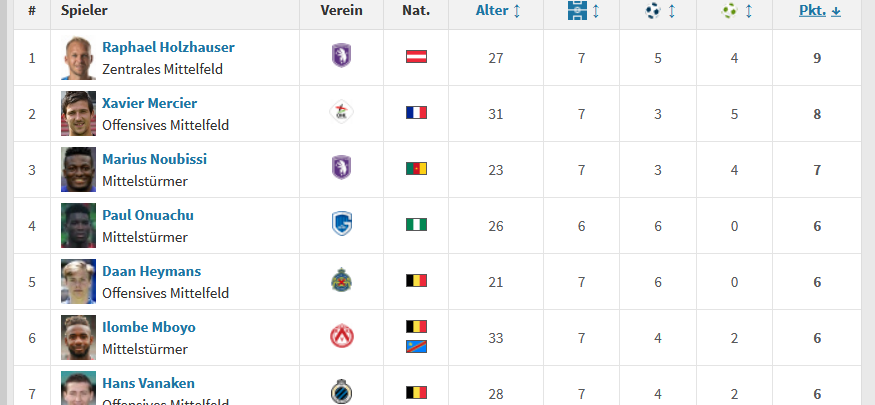
Task: Click Daan Heymans' player photo
Action: (78, 281)
